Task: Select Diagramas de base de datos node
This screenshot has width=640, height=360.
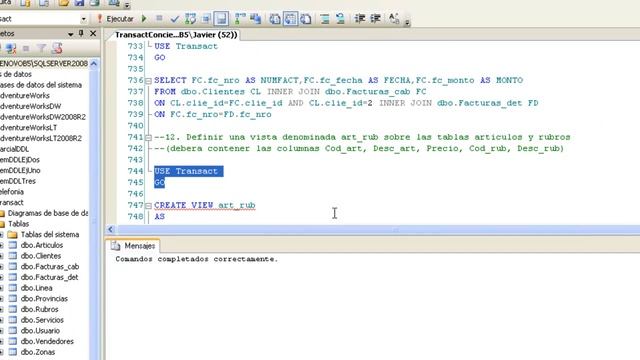Action: 47,213
